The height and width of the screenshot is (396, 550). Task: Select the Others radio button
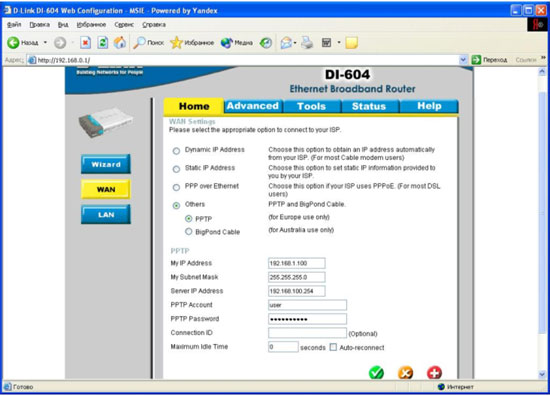[176, 206]
